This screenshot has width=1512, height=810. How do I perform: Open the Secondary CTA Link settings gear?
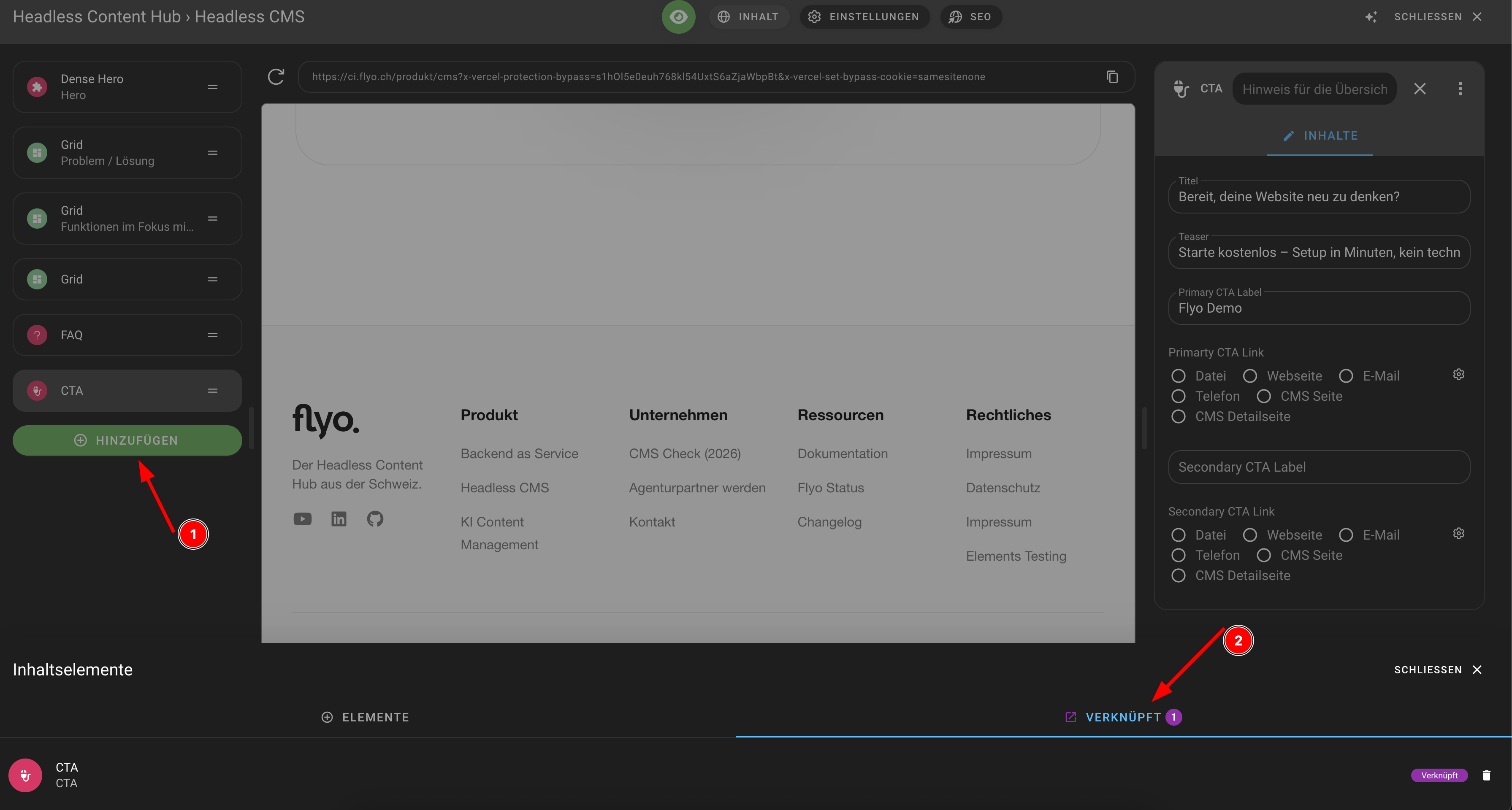click(x=1459, y=533)
